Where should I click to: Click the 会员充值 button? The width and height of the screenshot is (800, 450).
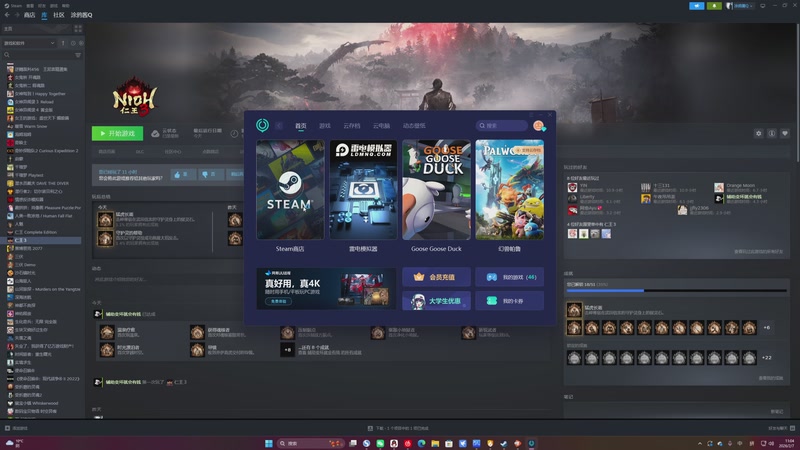click(x=436, y=277)
